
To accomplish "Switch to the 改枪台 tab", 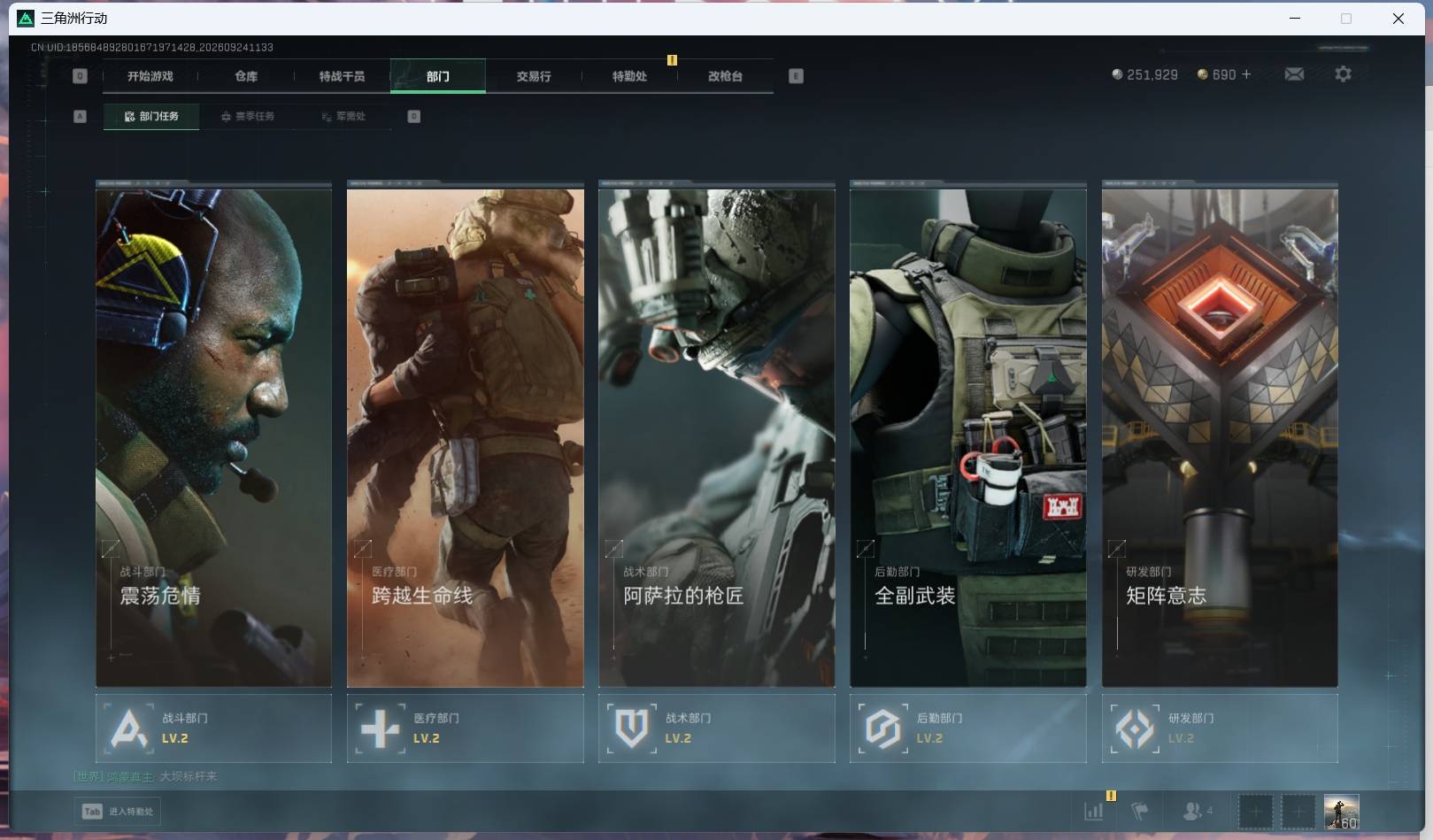I will (725, 76).
